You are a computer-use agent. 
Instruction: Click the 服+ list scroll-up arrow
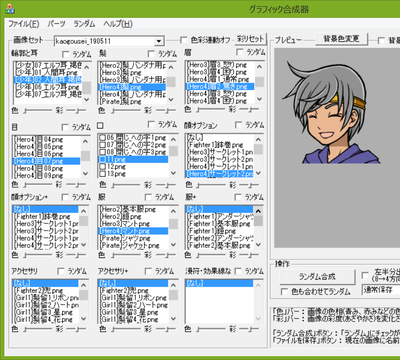coord(259,211)
